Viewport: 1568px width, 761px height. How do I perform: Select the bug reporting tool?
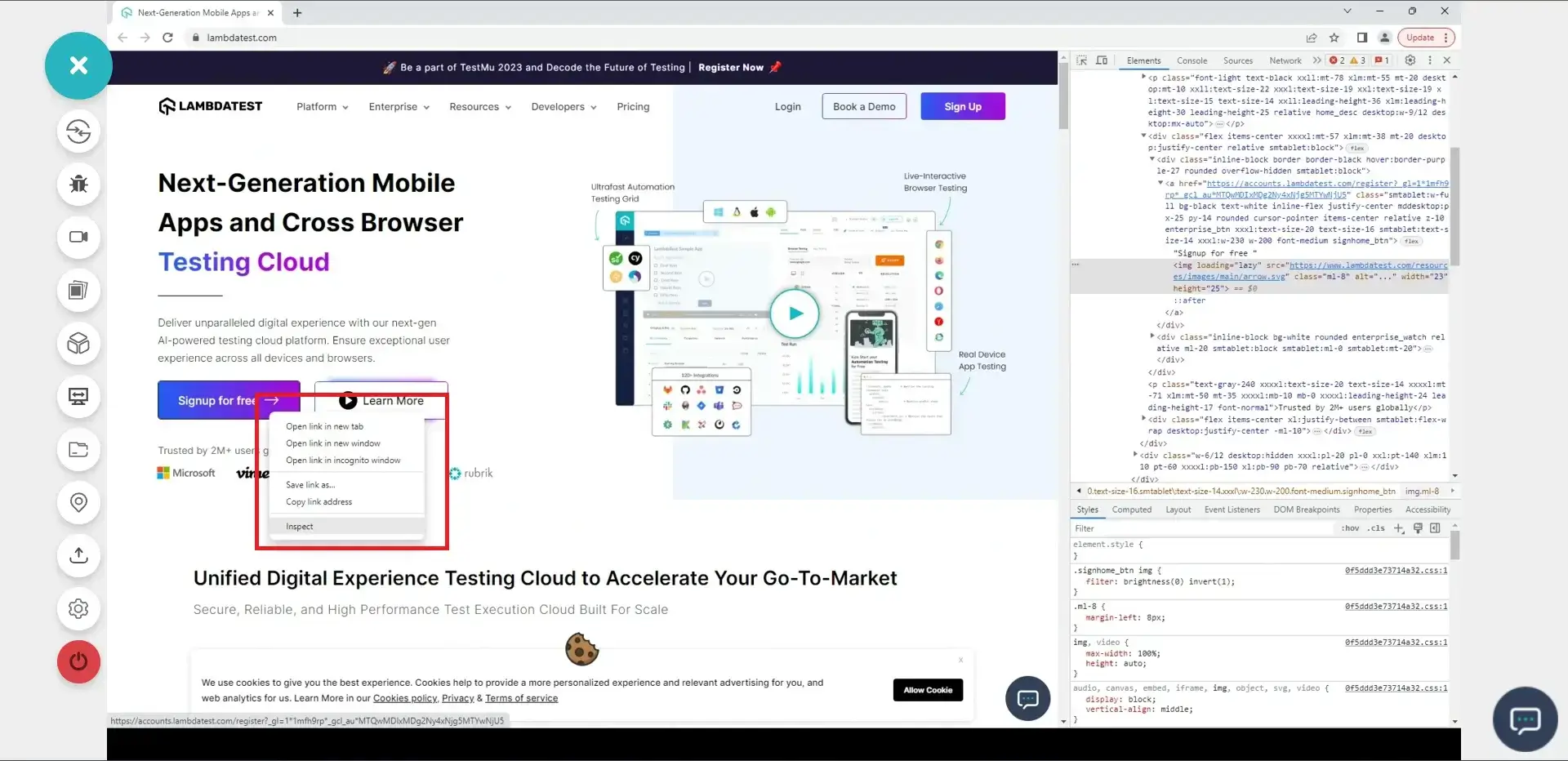(x=78, y=185)
